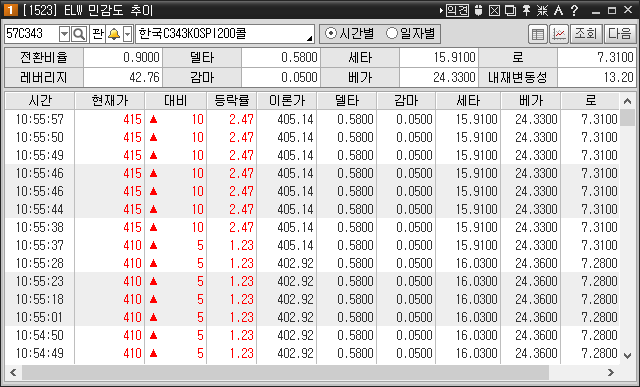The width and height of the screenshot is (640, 387).
Task: Click the 감마 table column header
Action: point(406,101)
